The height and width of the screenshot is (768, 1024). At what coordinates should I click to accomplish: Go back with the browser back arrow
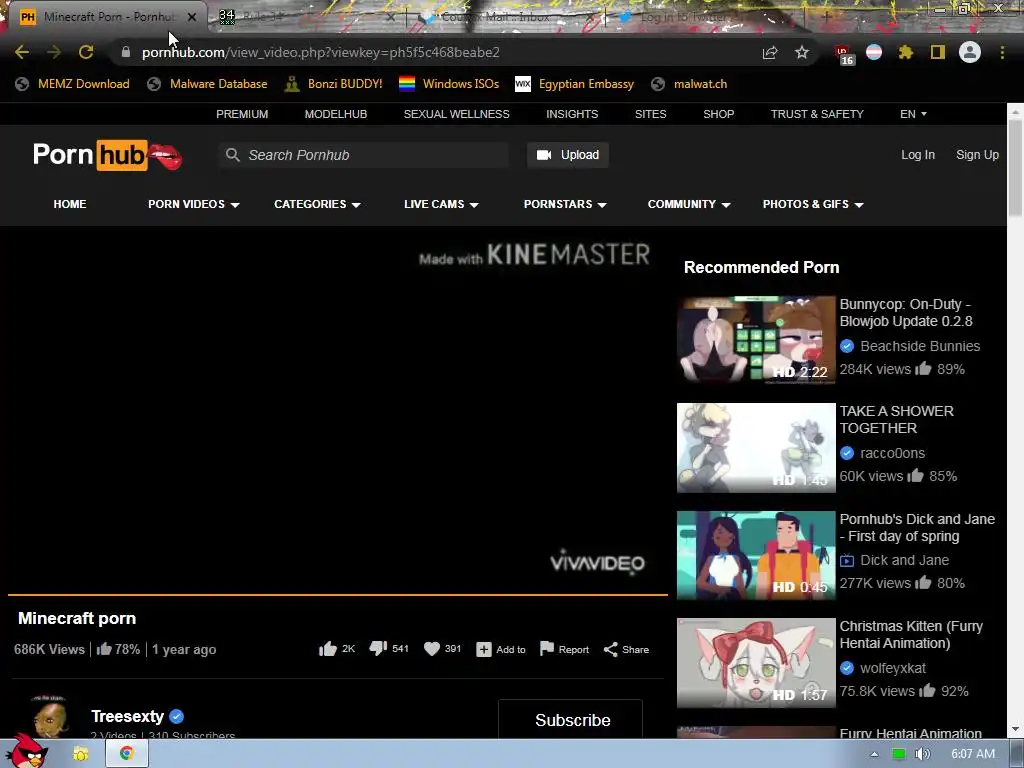(22, 52)
